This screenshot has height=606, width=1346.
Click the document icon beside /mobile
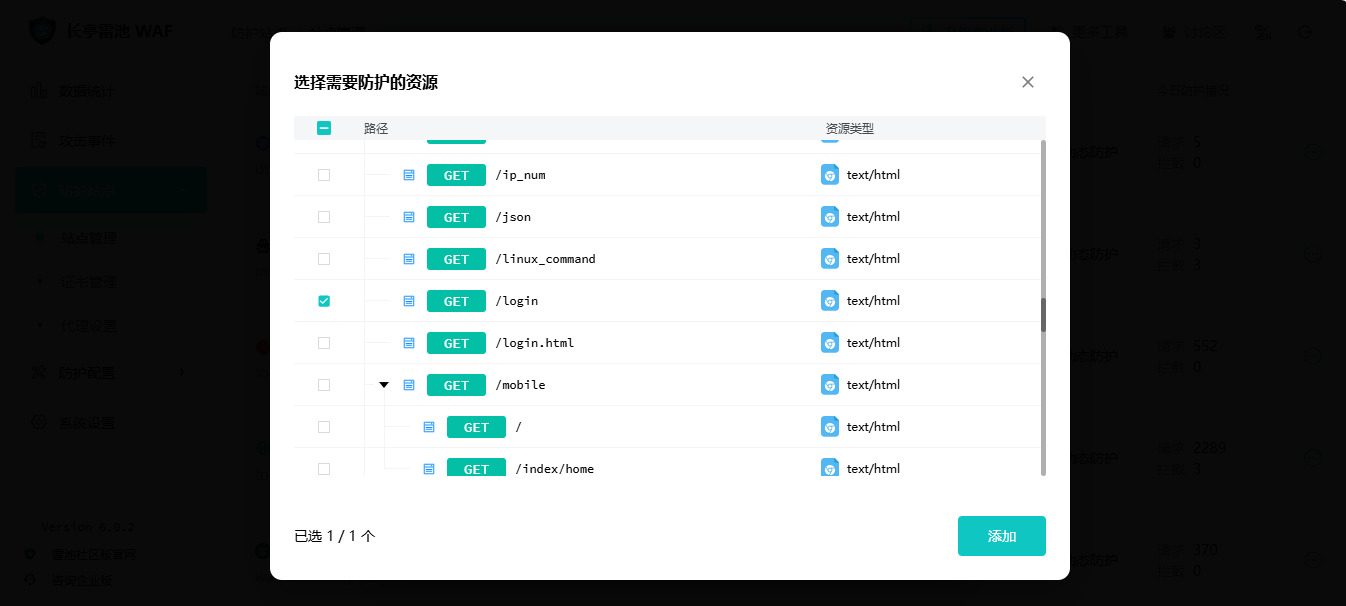[x=409, y=385]
